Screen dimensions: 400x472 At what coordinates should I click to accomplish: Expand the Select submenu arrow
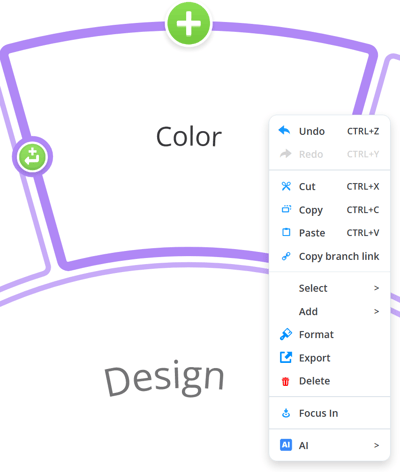tap(376, 288)
